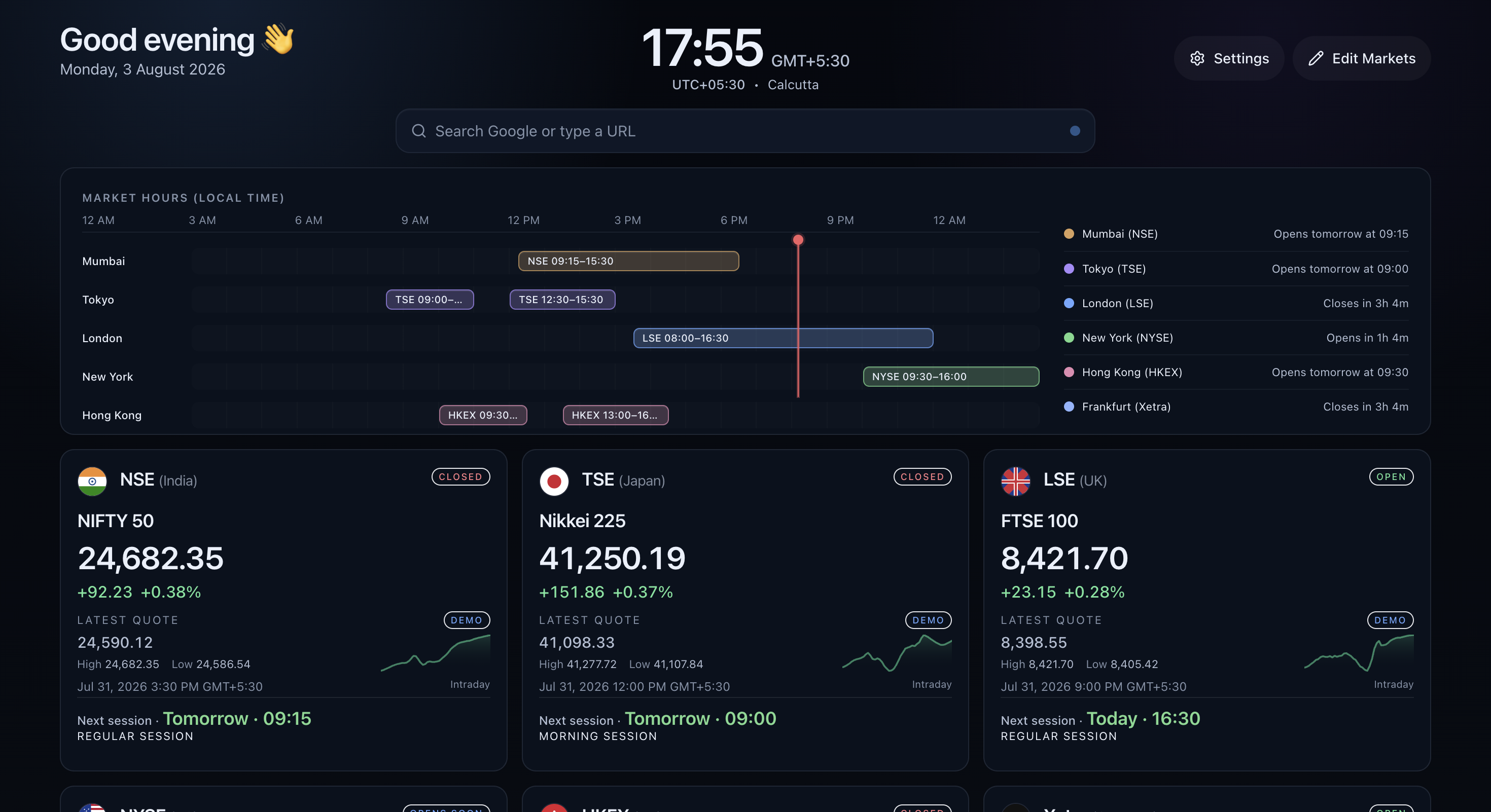Click the waving hand emoji in greeting
Image resolution: width=1491 pixels, height=812 pixels.
click(279, 39)
